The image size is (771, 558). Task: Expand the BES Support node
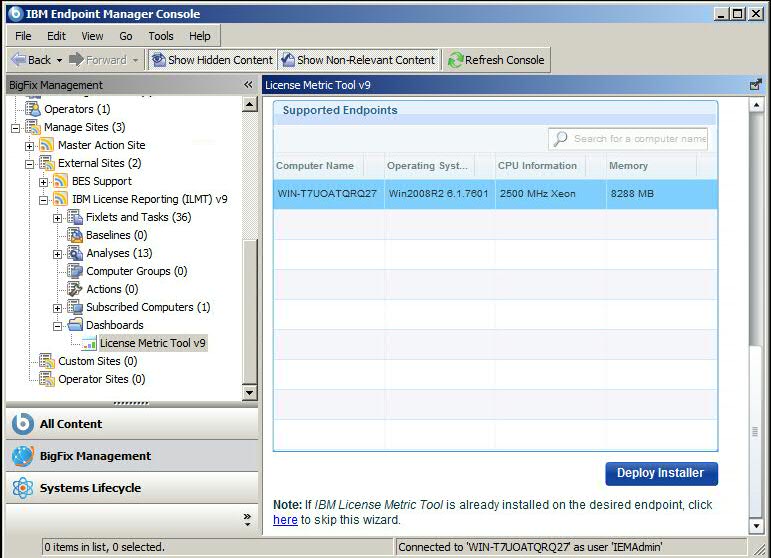click(x=43, y=182)
